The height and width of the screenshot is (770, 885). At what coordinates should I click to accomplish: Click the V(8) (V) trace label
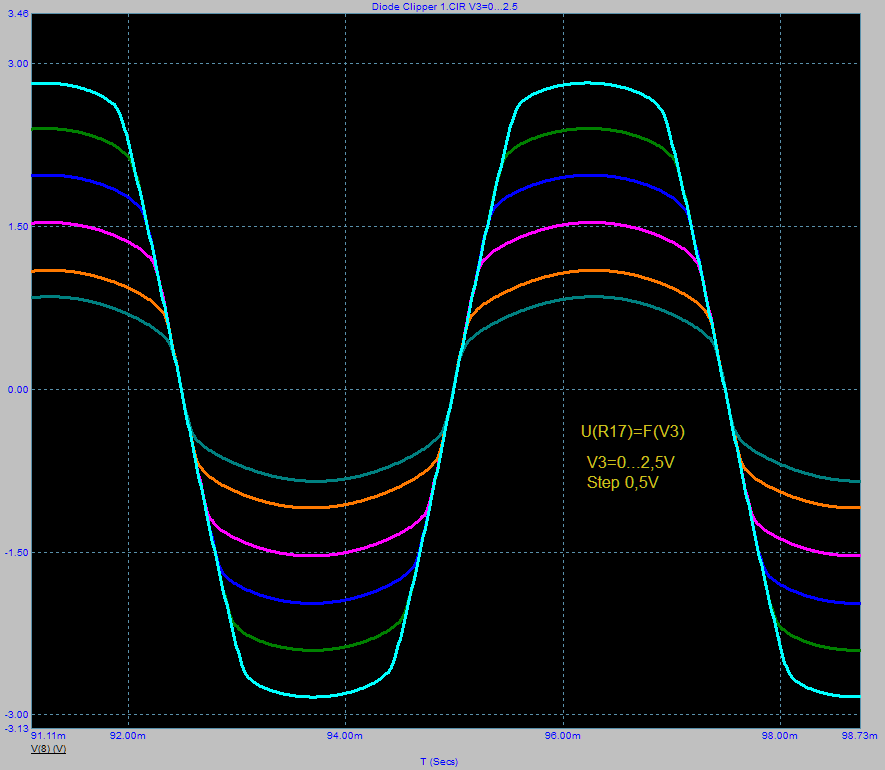point(48,749)
